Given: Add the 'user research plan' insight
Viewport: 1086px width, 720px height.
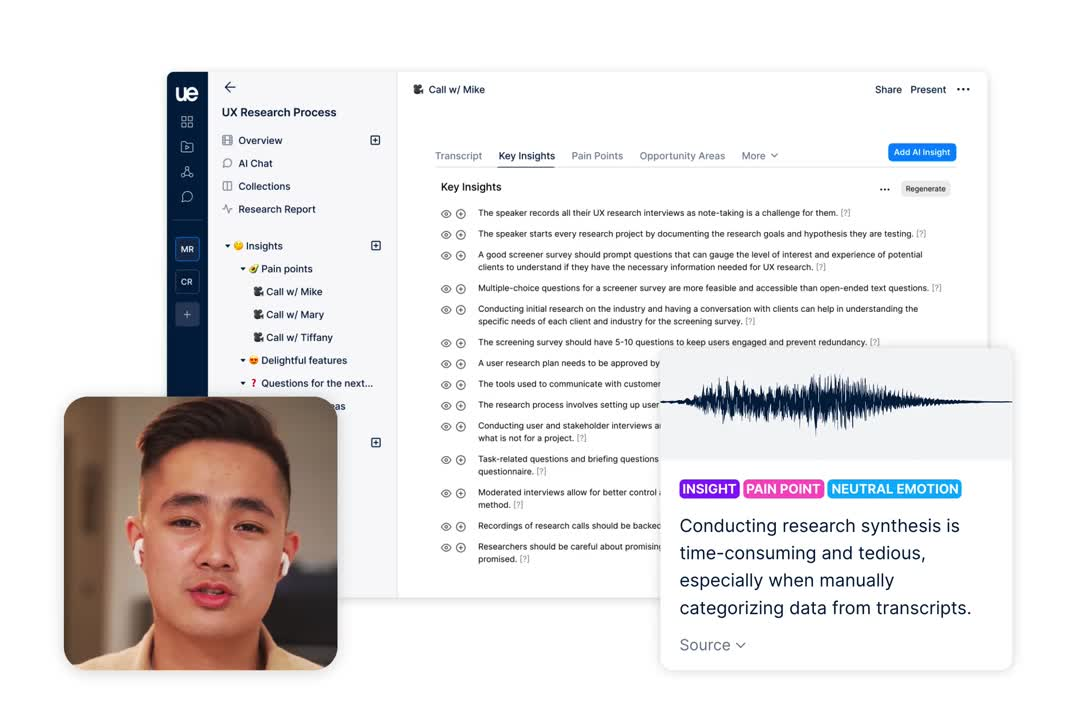Looking at the screenshot, I should coord(461,363).
